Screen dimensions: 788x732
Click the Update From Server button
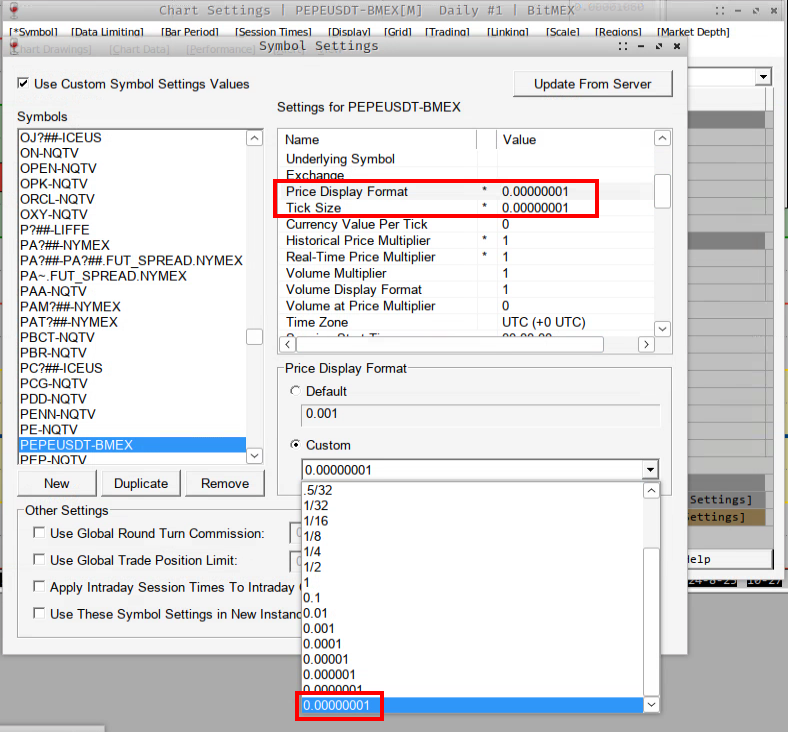coord(593,84)
